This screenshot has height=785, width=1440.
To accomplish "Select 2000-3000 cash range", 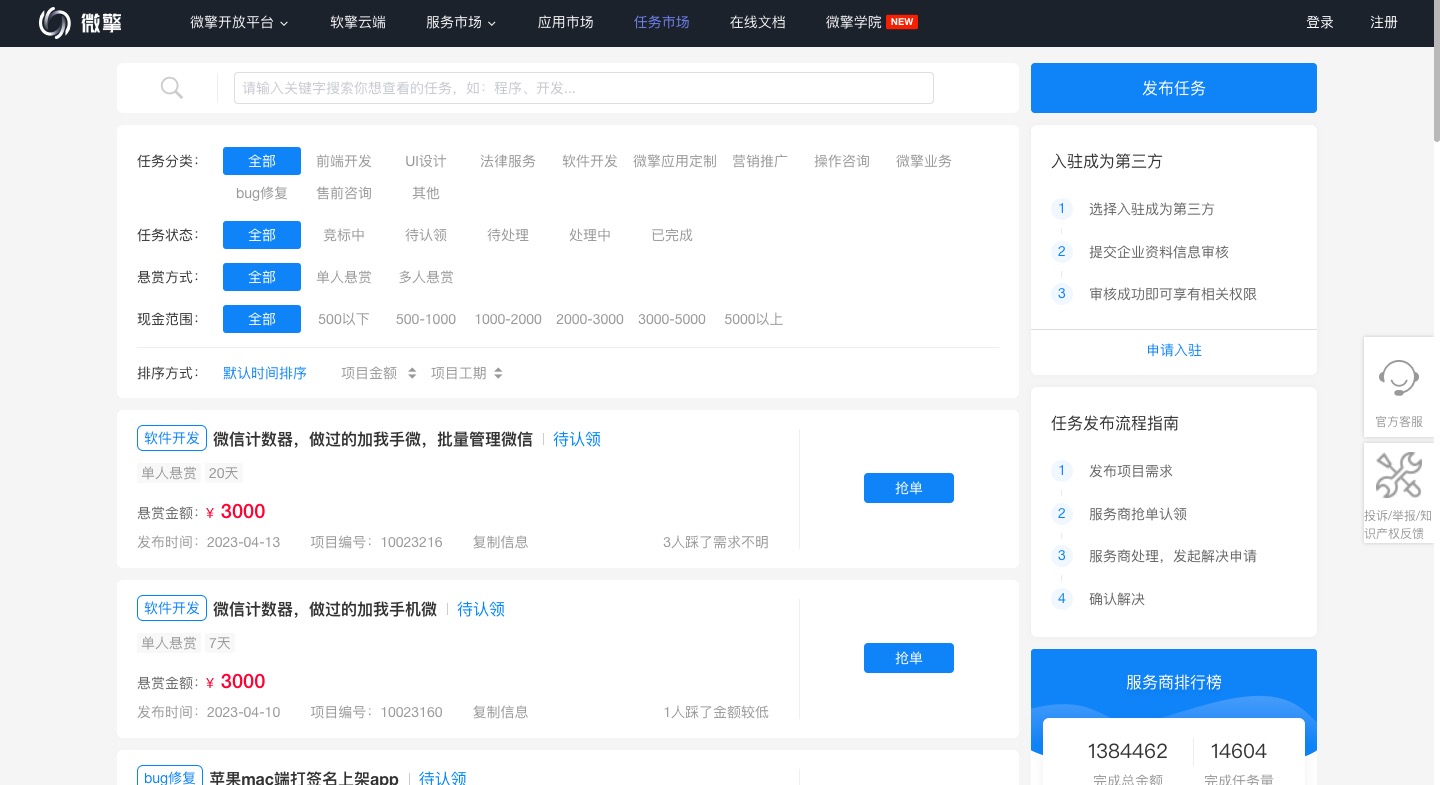I will coord(590,319).
